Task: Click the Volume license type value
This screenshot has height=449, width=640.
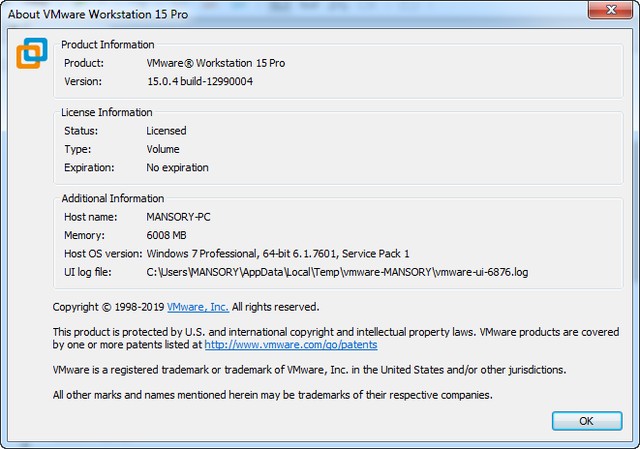Action: [x=163, y=149]
